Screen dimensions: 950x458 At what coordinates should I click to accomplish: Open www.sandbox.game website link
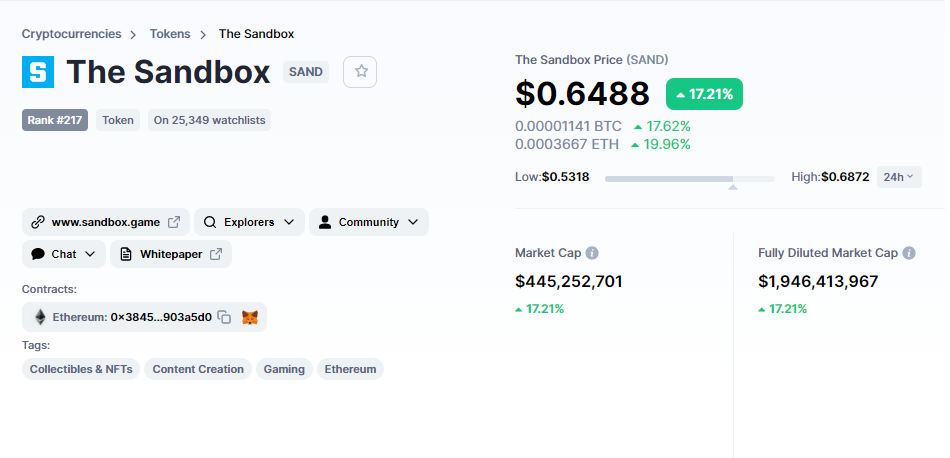coord(106,222)
